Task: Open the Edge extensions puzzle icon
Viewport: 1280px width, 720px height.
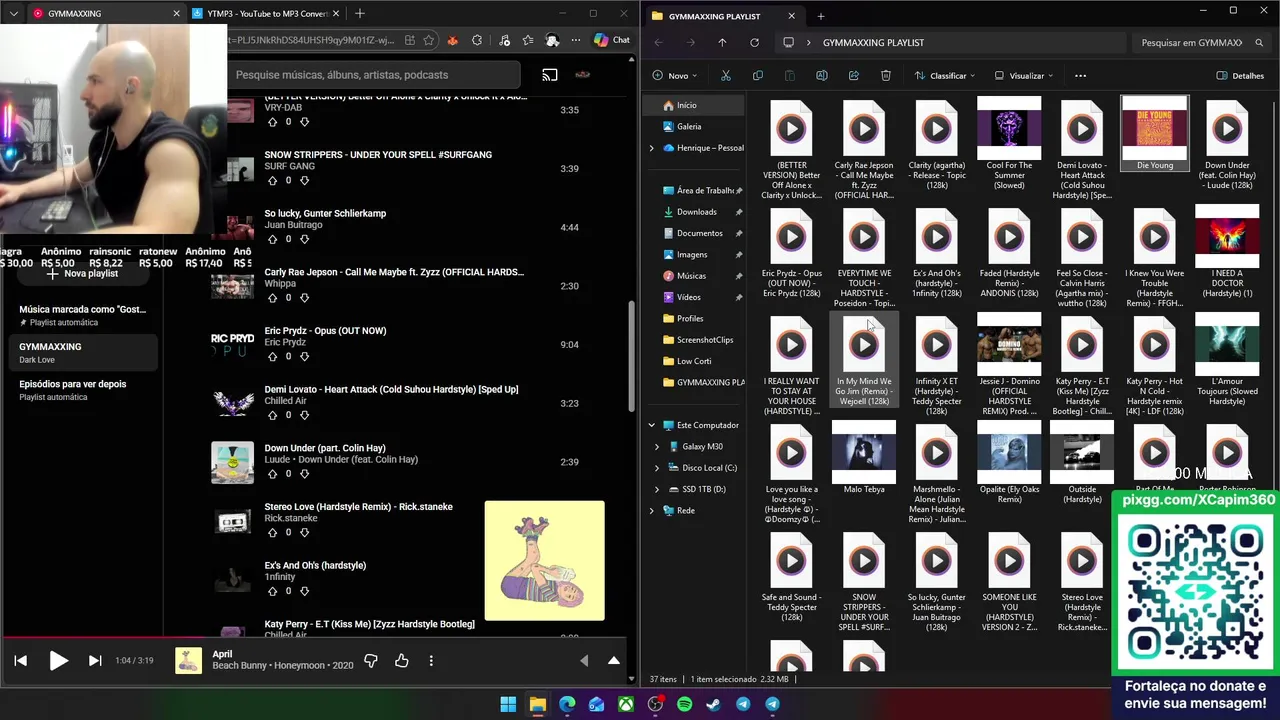Action: 477,40
